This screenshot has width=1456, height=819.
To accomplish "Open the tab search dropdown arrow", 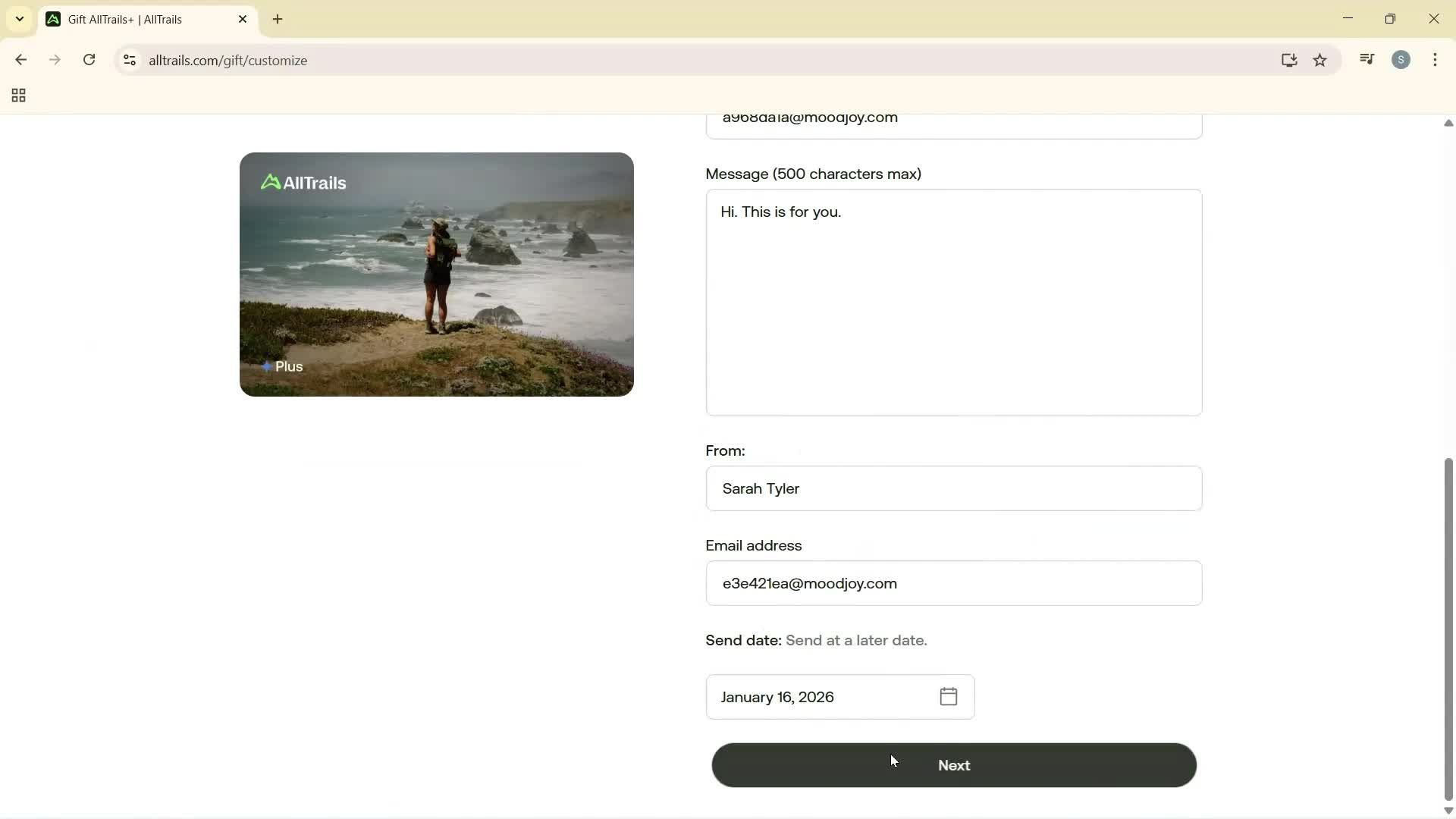I will click(19, 19).
